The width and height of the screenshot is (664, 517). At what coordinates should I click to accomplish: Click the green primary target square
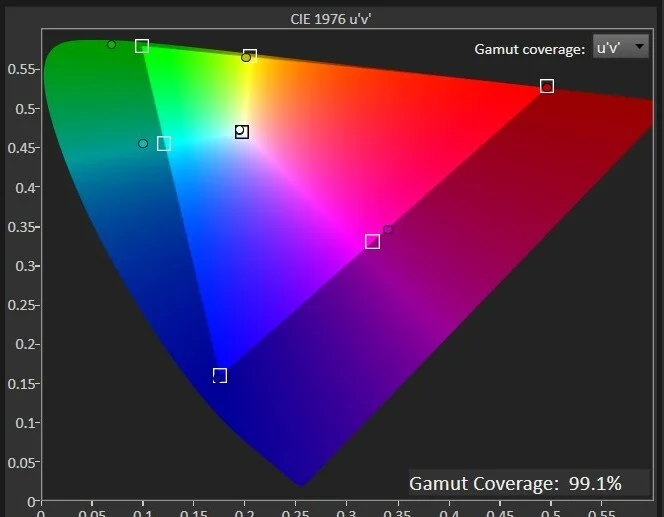(x=142, y=46)
